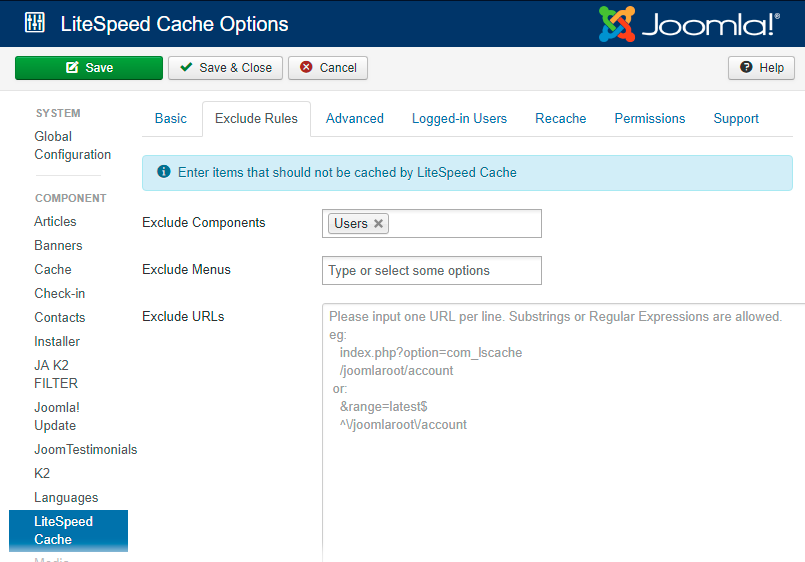805x562 pixels.
Task: Open the Recache tab
Action: (x=561, y=119)
